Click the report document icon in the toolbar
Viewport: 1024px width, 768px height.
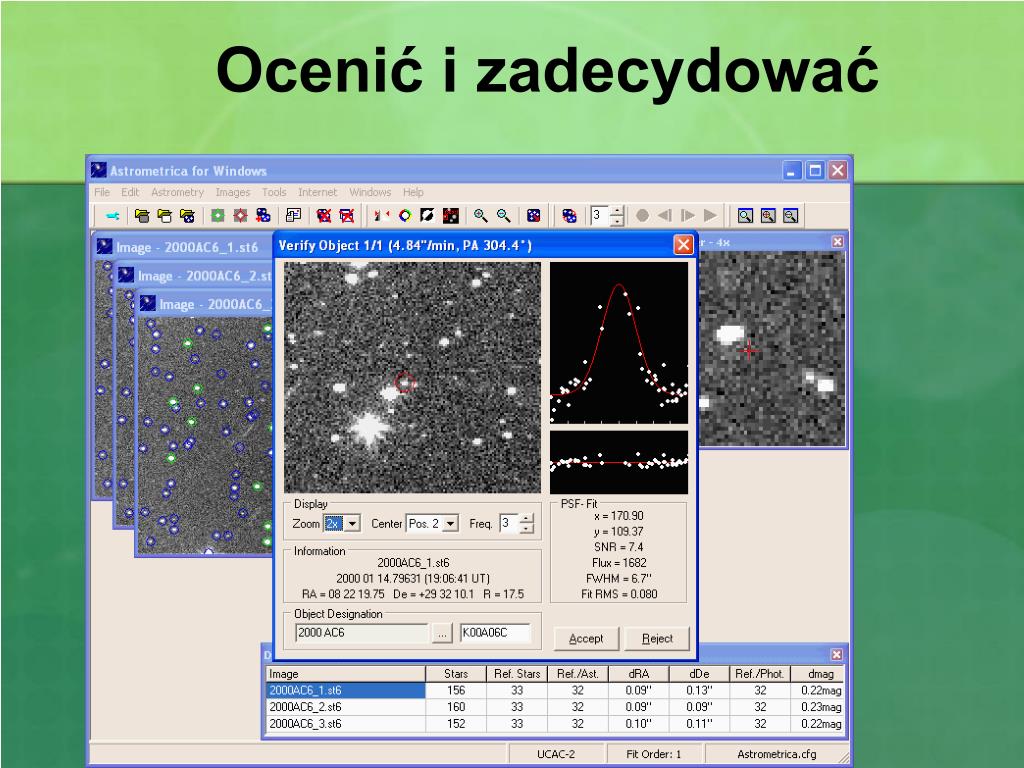(x=293, y=216)
